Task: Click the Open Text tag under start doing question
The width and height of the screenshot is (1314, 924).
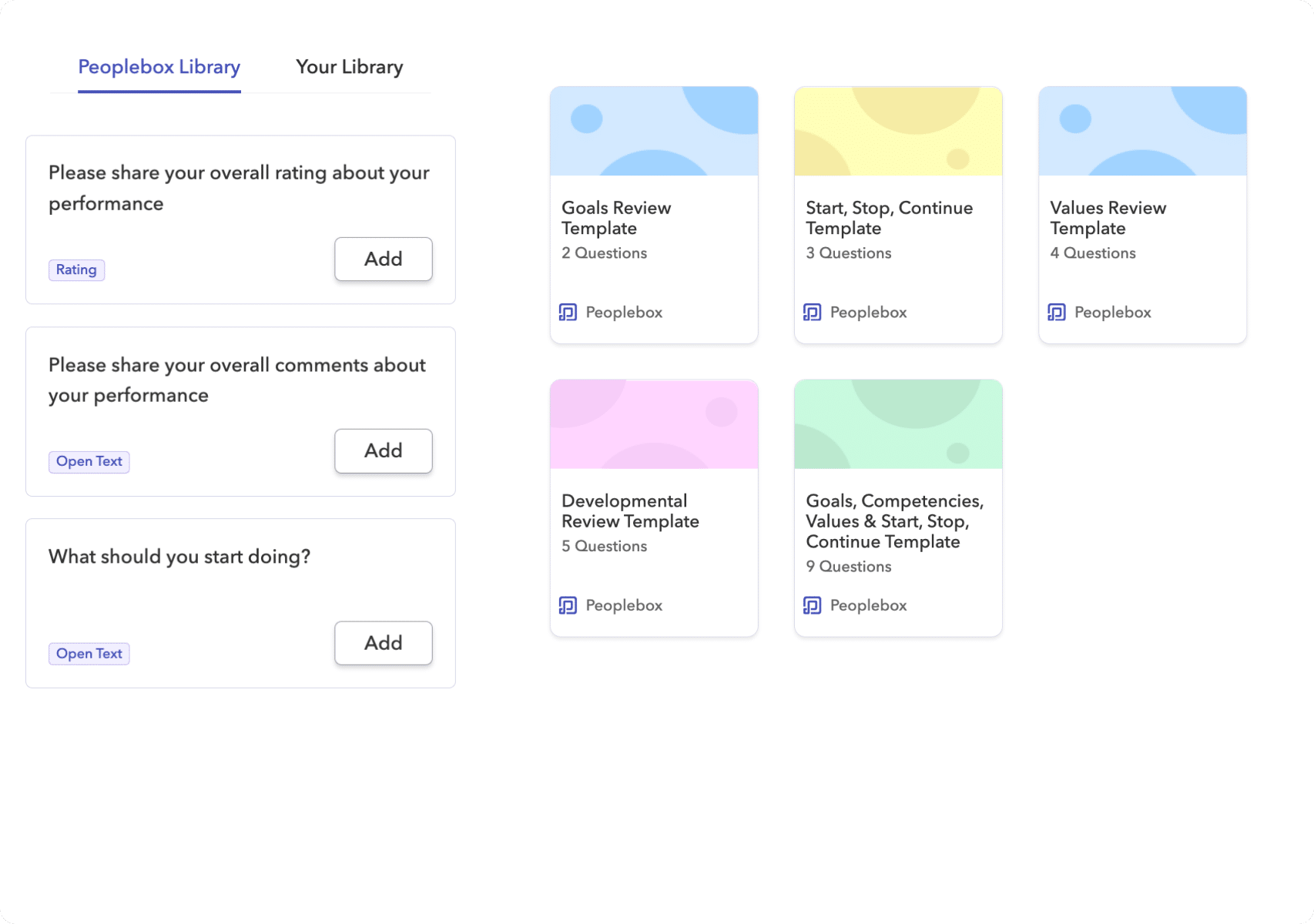Action: tap(89, 654)
